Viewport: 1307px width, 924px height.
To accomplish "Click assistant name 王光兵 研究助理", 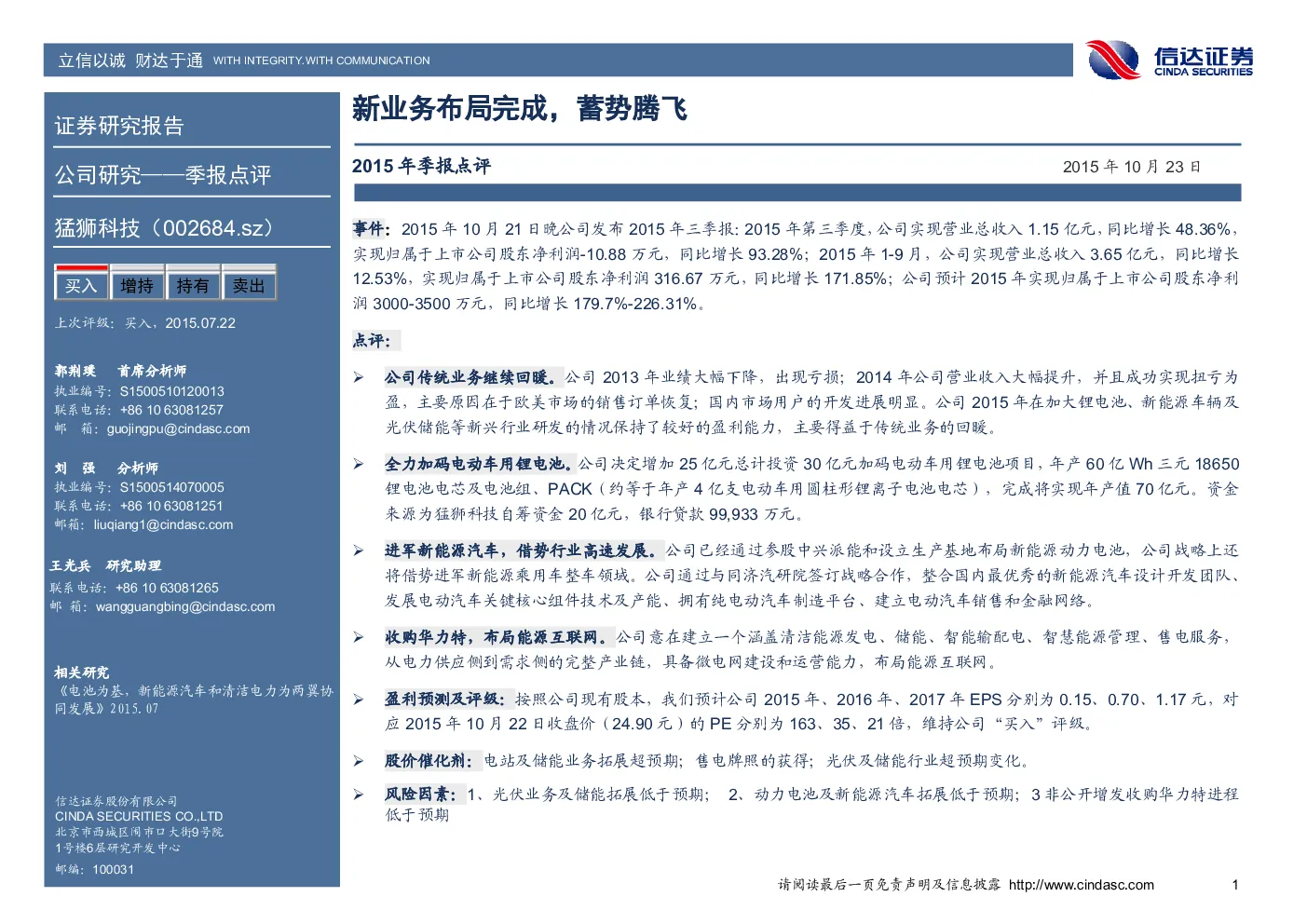I will [x=105, y=565].
